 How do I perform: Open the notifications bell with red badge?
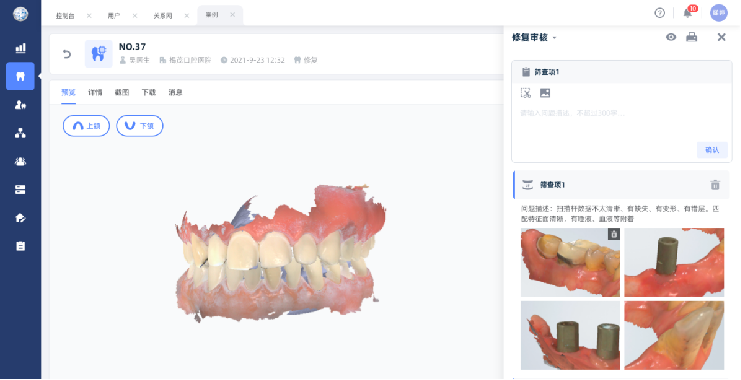pos(688,13)
